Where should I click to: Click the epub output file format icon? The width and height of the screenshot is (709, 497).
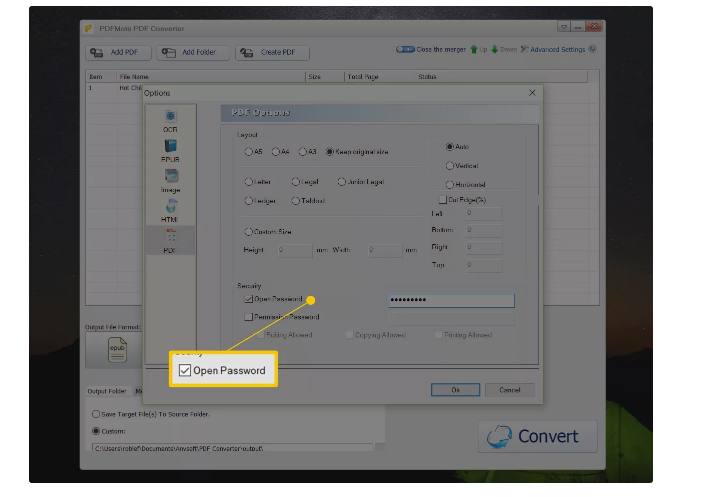pos(118,350)
